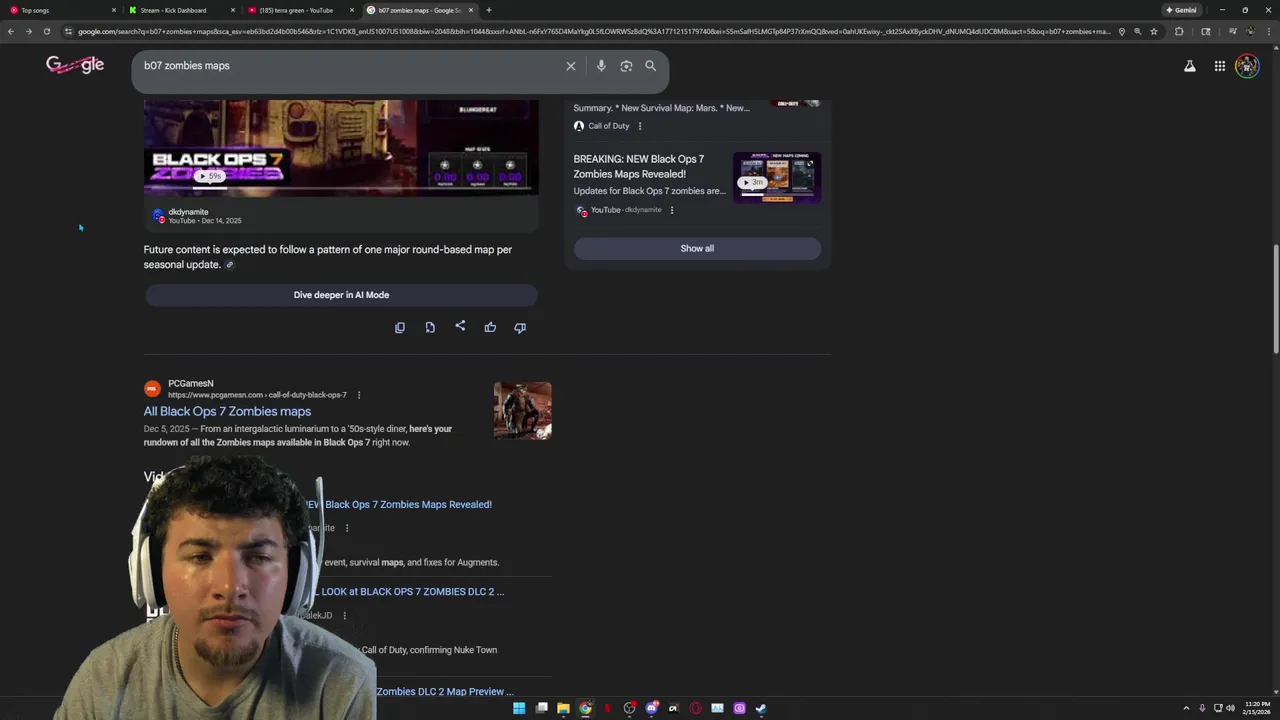The image size is (1280, 720).
Task: Open a new browser tab
Action: 488,10
